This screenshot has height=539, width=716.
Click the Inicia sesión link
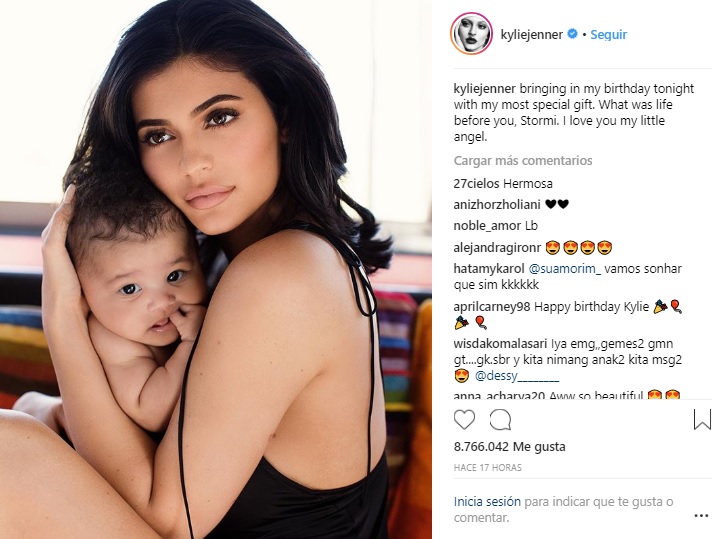click(x=487, y=502)
